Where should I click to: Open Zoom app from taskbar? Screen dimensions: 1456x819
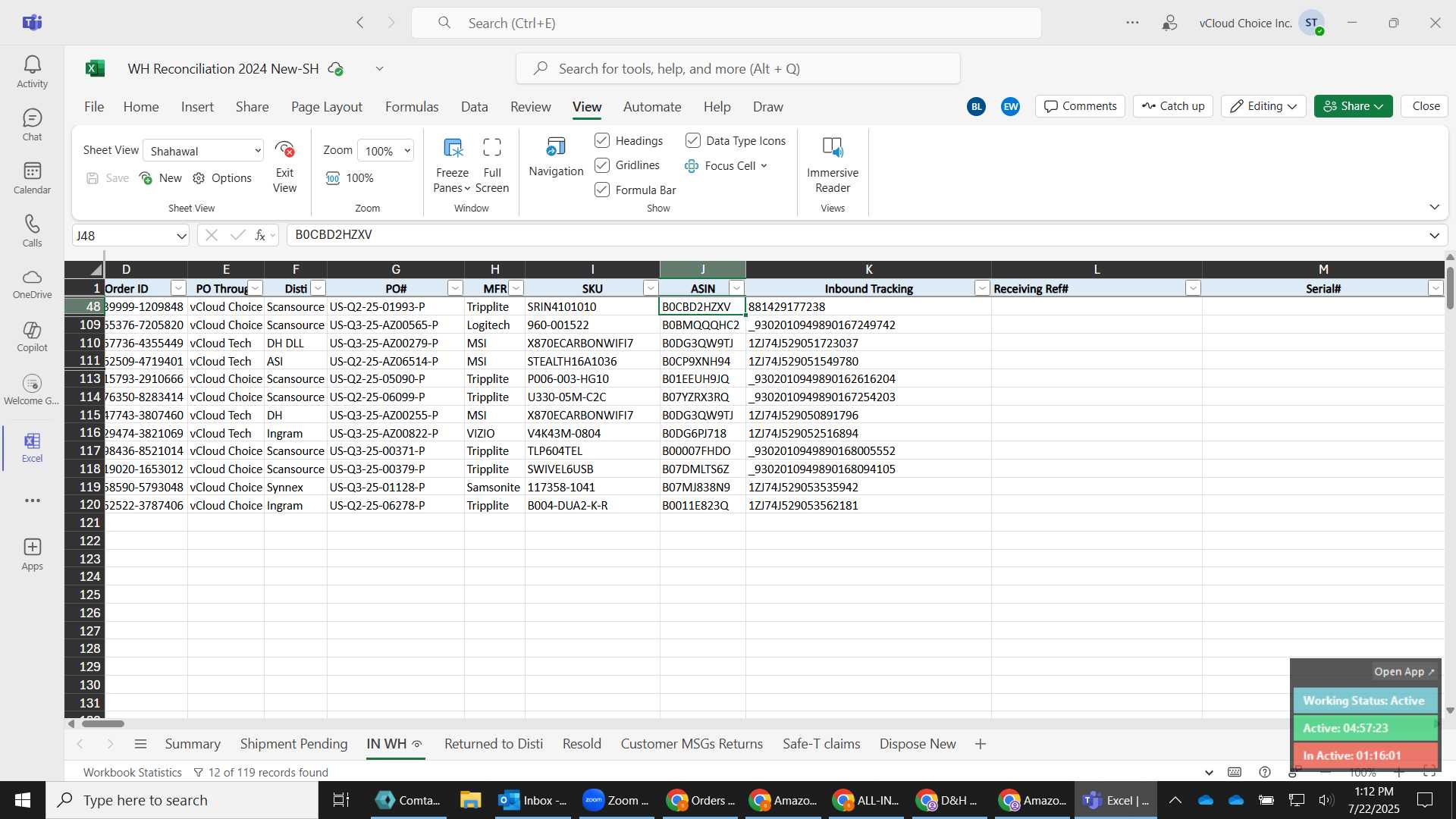[616, 800]
